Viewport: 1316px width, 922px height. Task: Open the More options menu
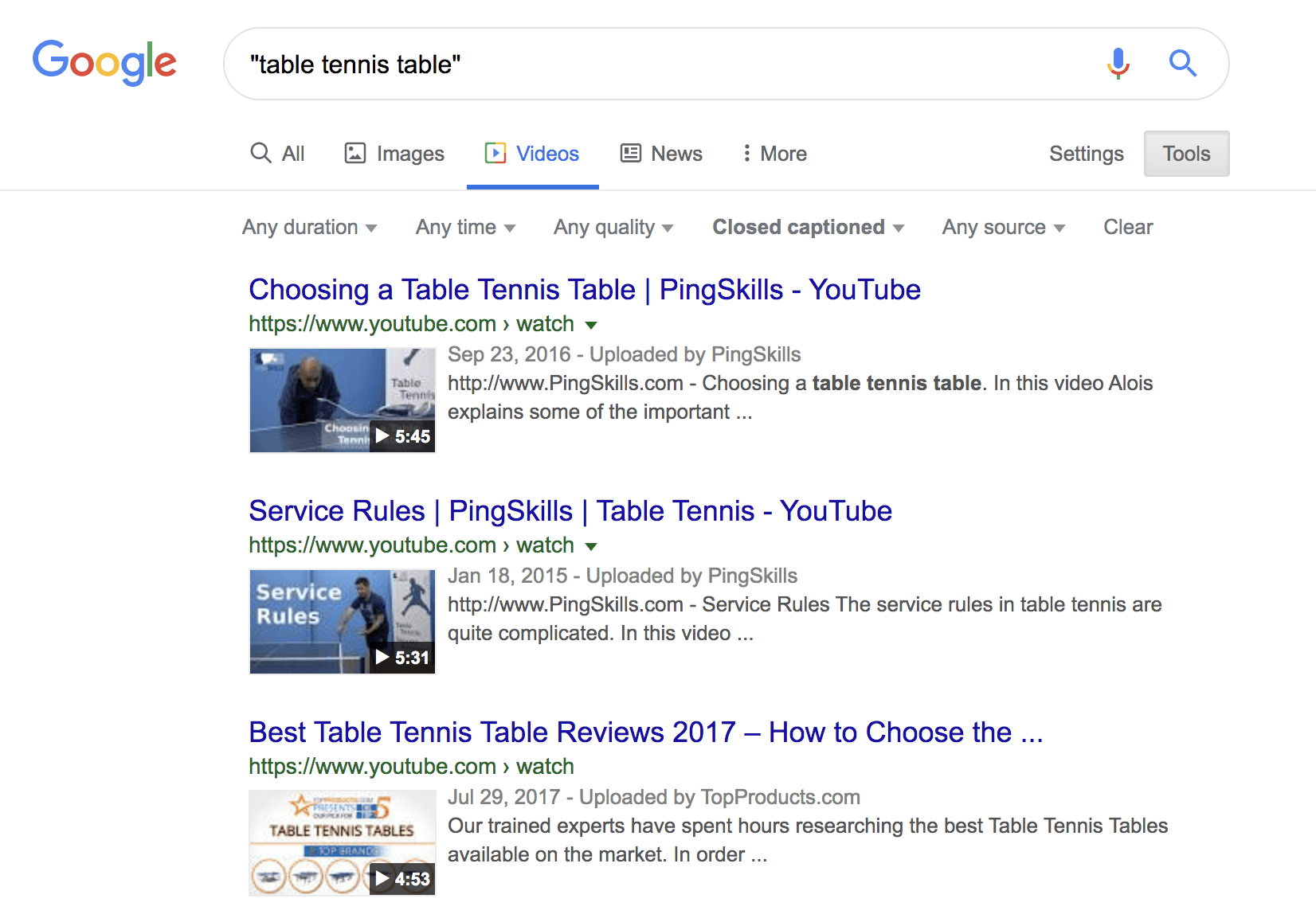pos(774,154)
